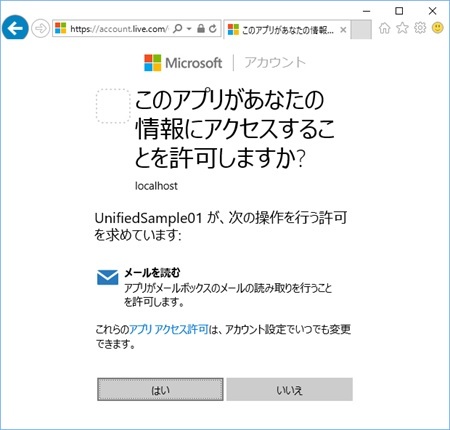The image size is (450, 430).
Task: Open a new blank tab
Action: coord(361,29)
